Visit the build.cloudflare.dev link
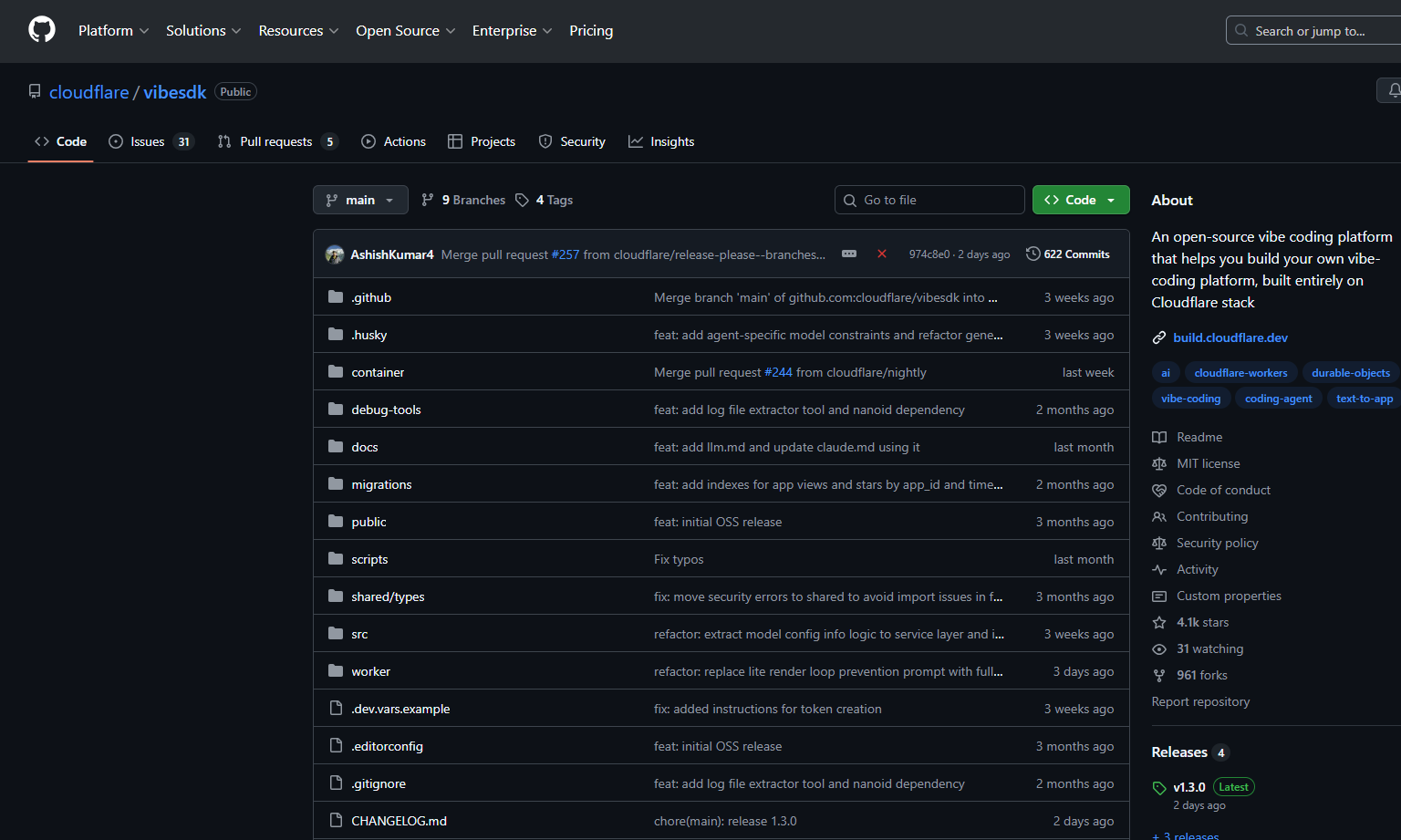1401x840 pixels. (1230, 337)
